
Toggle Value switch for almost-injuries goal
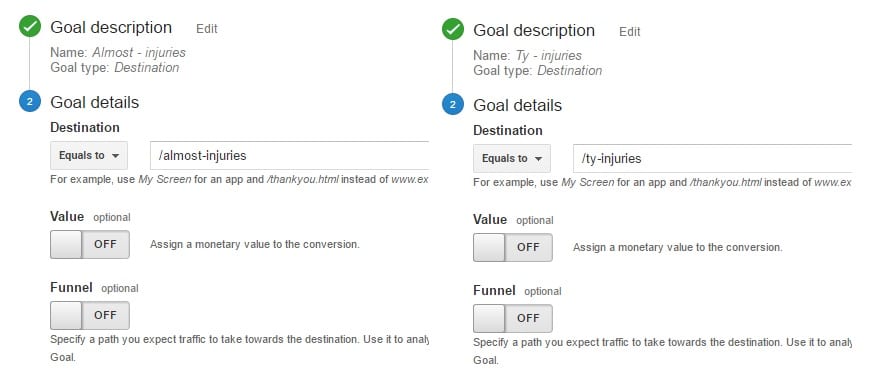click(89, 244)
